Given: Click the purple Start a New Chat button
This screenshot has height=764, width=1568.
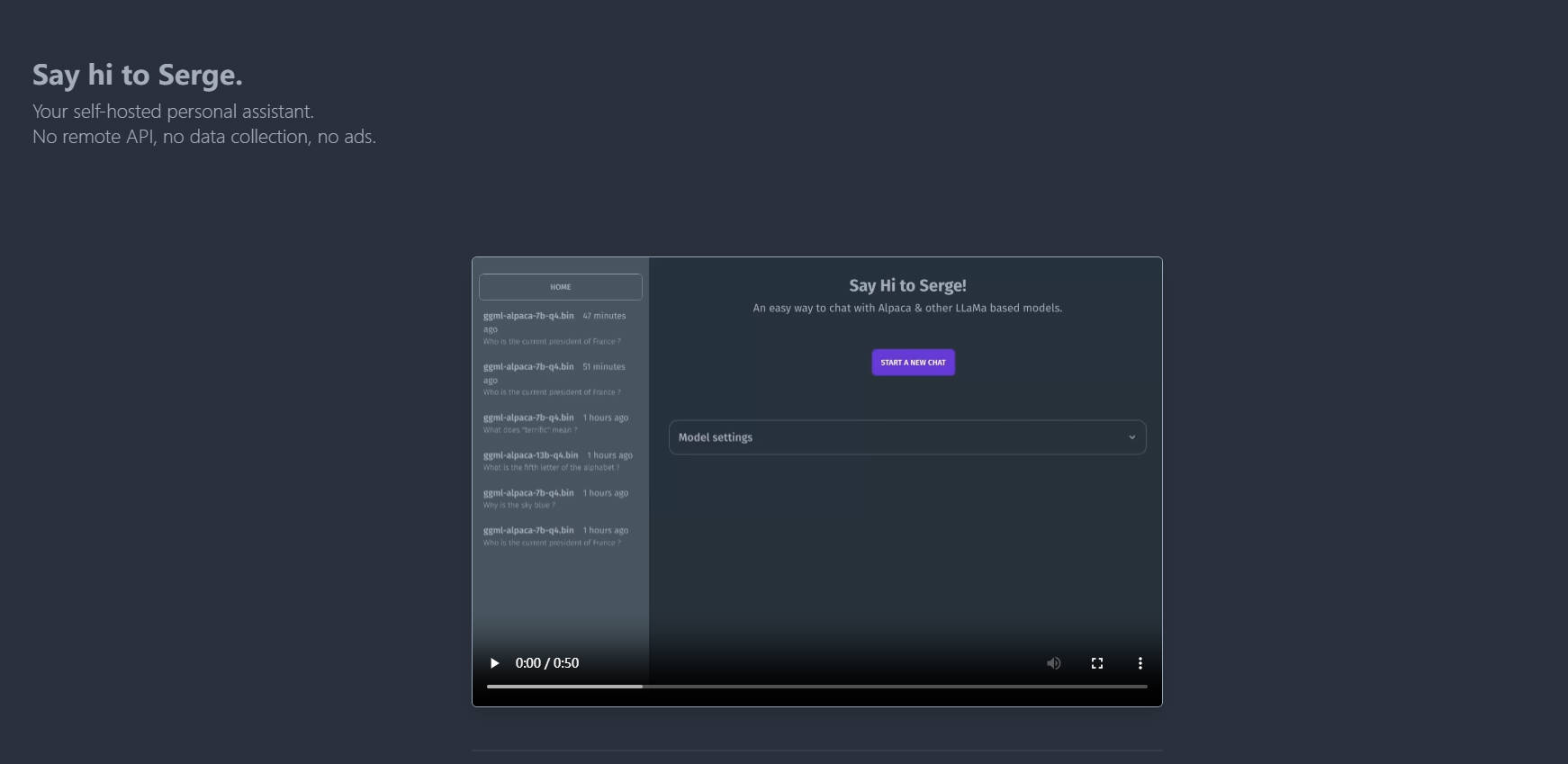Looking at the screenshot, I should [913, 363].
